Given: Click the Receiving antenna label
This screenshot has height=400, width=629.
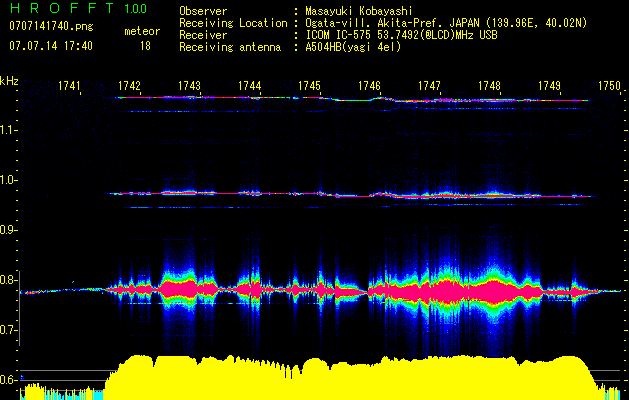Looking at the screenshot, I should 230,47.
